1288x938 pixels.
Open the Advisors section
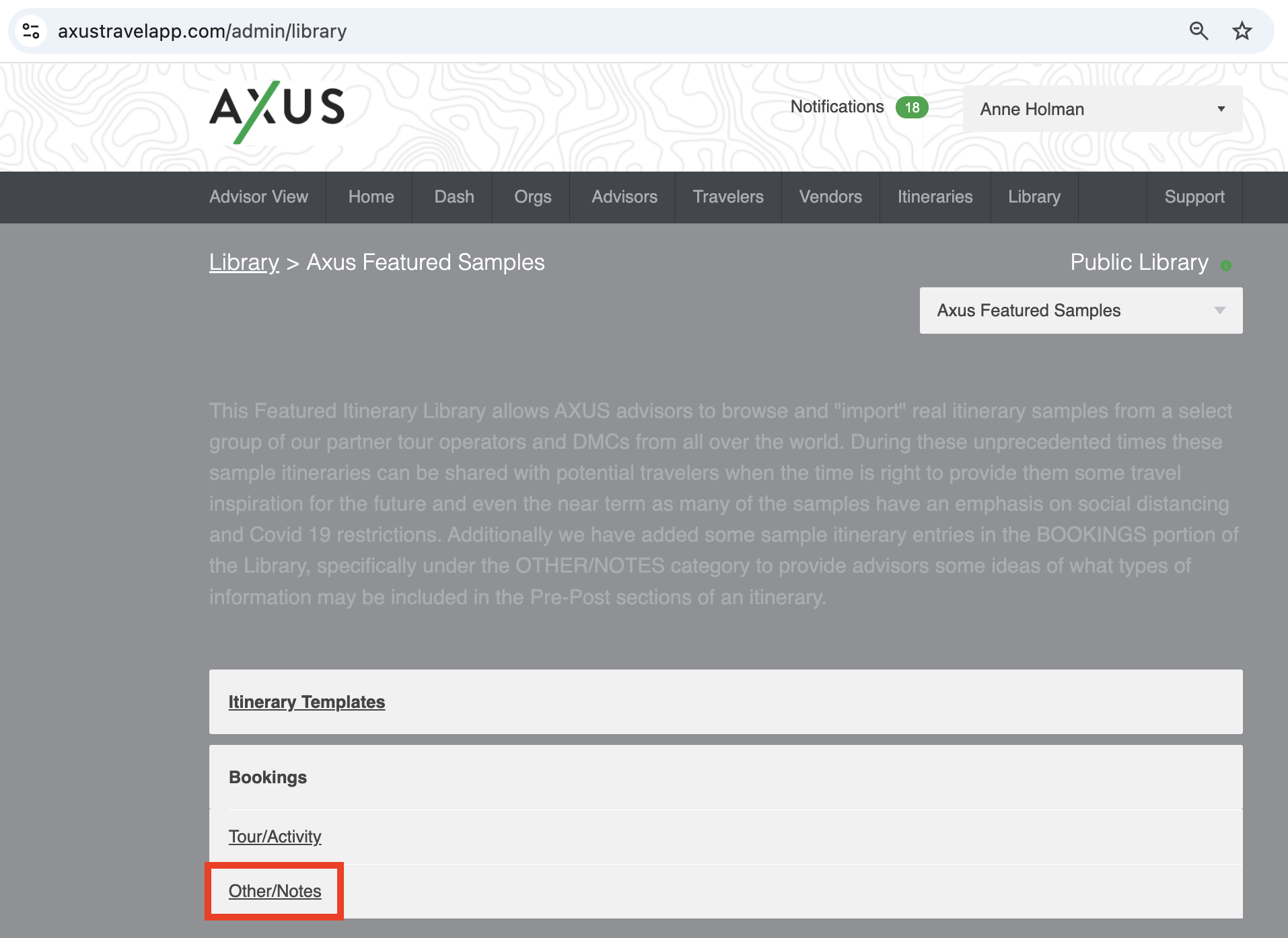point(624,197)
